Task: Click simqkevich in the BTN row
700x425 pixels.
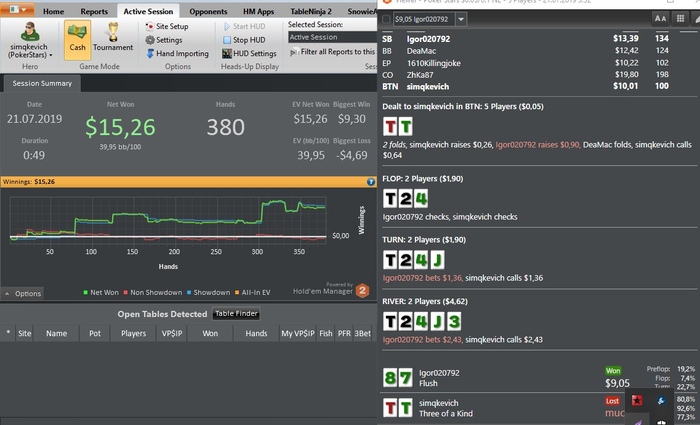Action: point(428,87)
